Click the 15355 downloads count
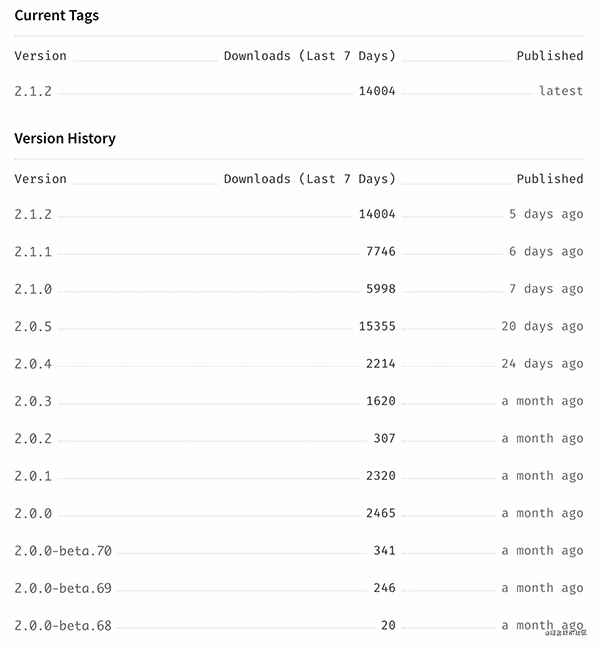 tap(377, 327)
